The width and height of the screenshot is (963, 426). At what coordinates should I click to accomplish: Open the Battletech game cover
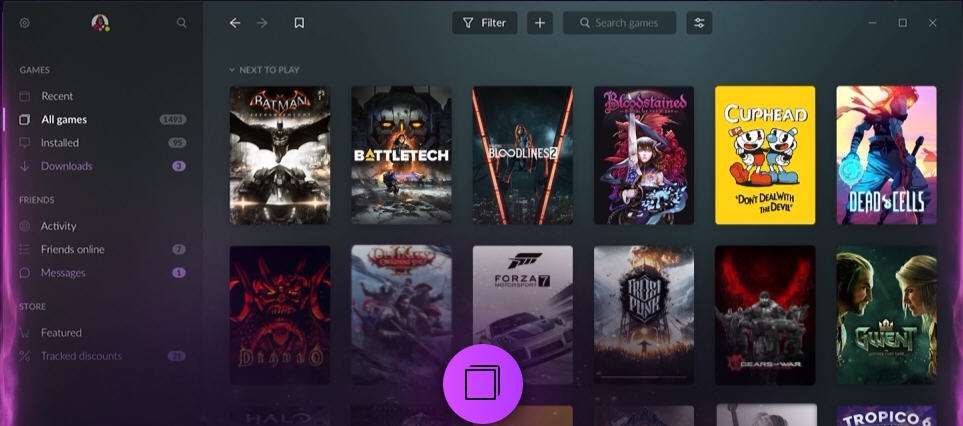point(401,155)
